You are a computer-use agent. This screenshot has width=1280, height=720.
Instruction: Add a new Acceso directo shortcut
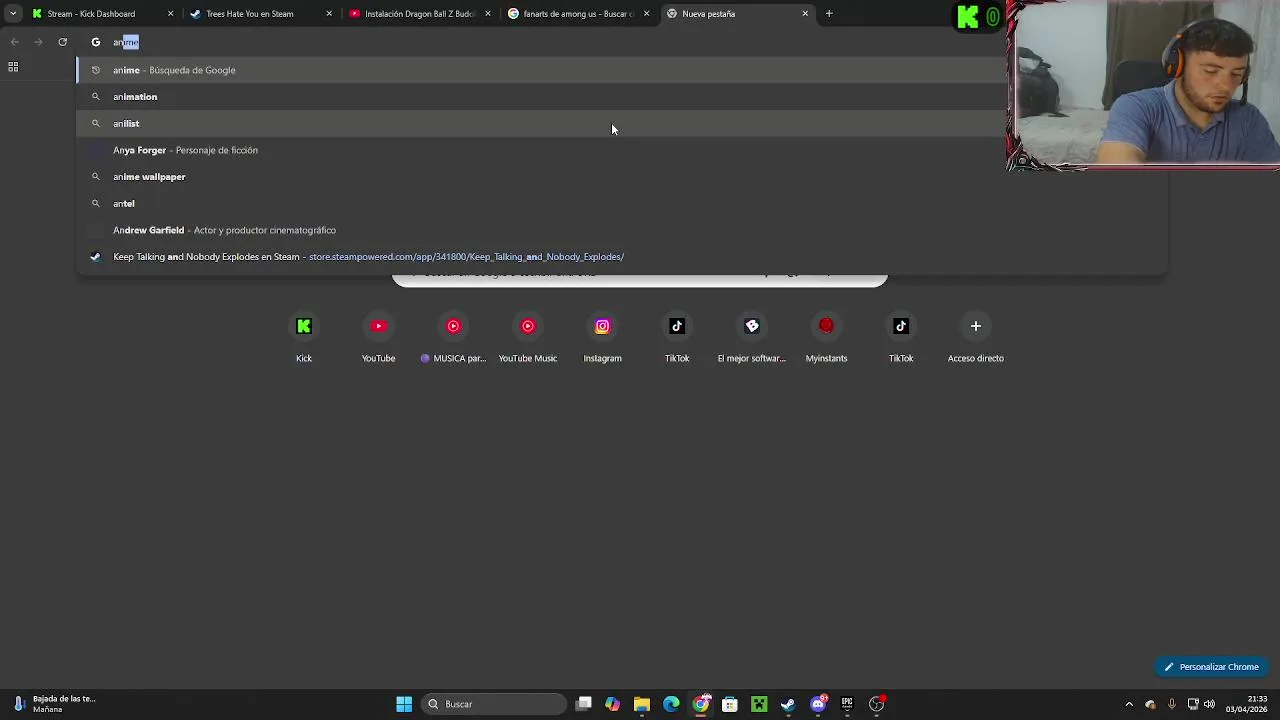(x=976, y=337)
